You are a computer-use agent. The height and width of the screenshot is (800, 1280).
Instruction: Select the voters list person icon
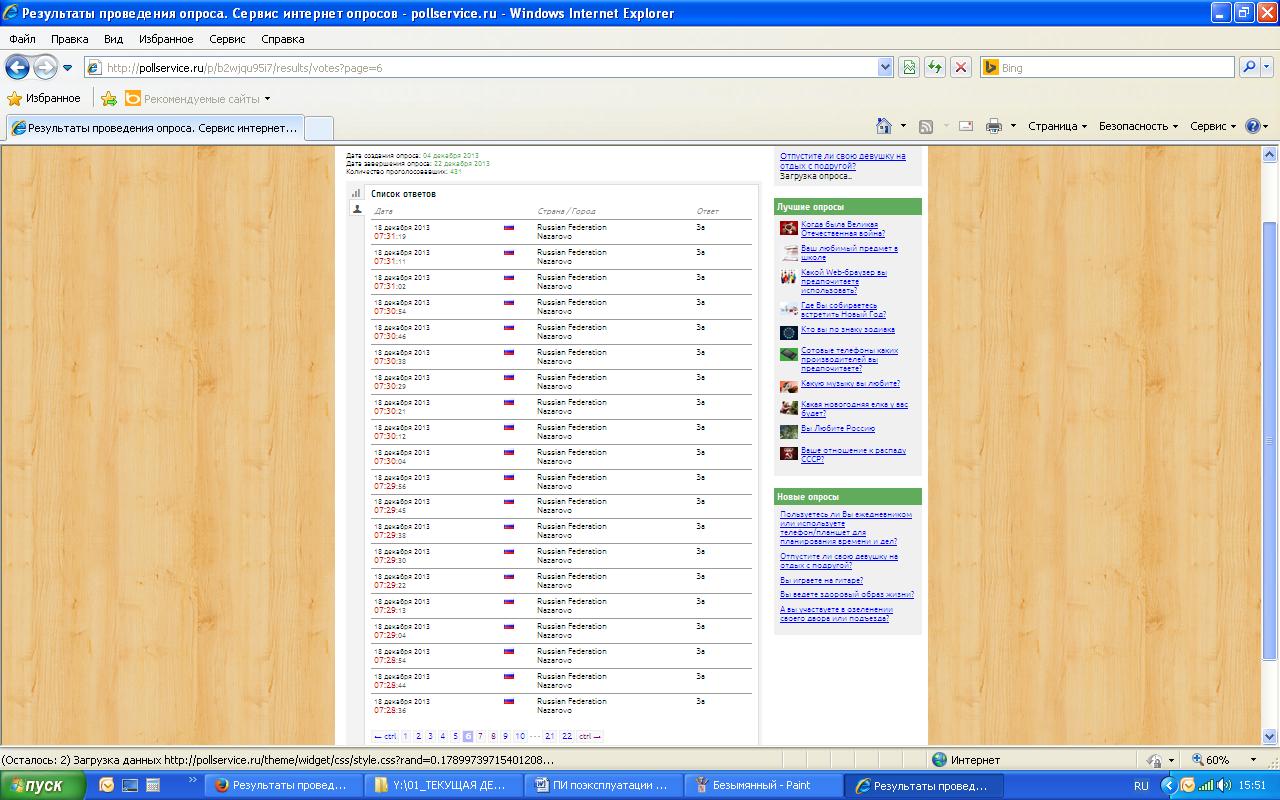pos(356,209)
